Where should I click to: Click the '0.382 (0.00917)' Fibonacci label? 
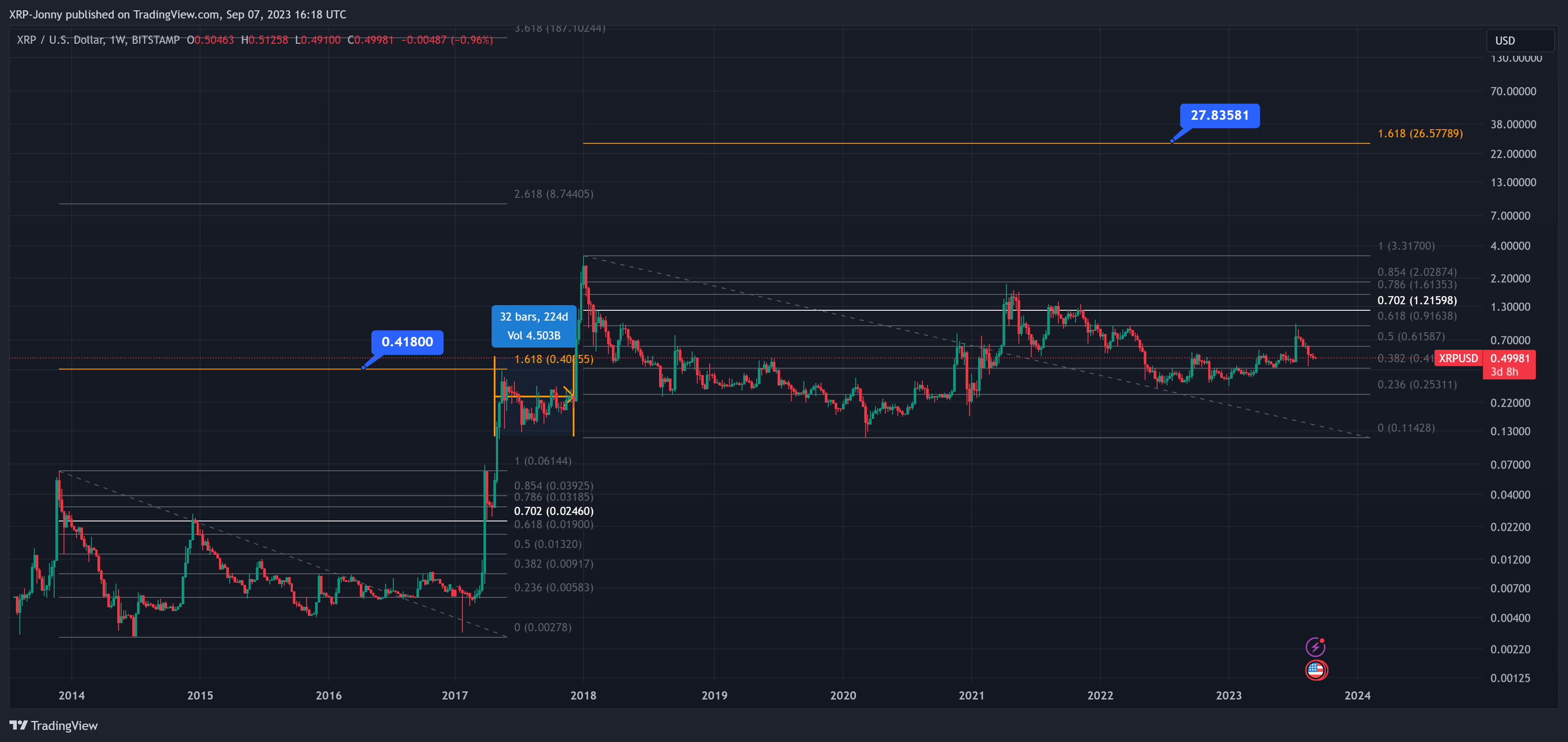553,564
